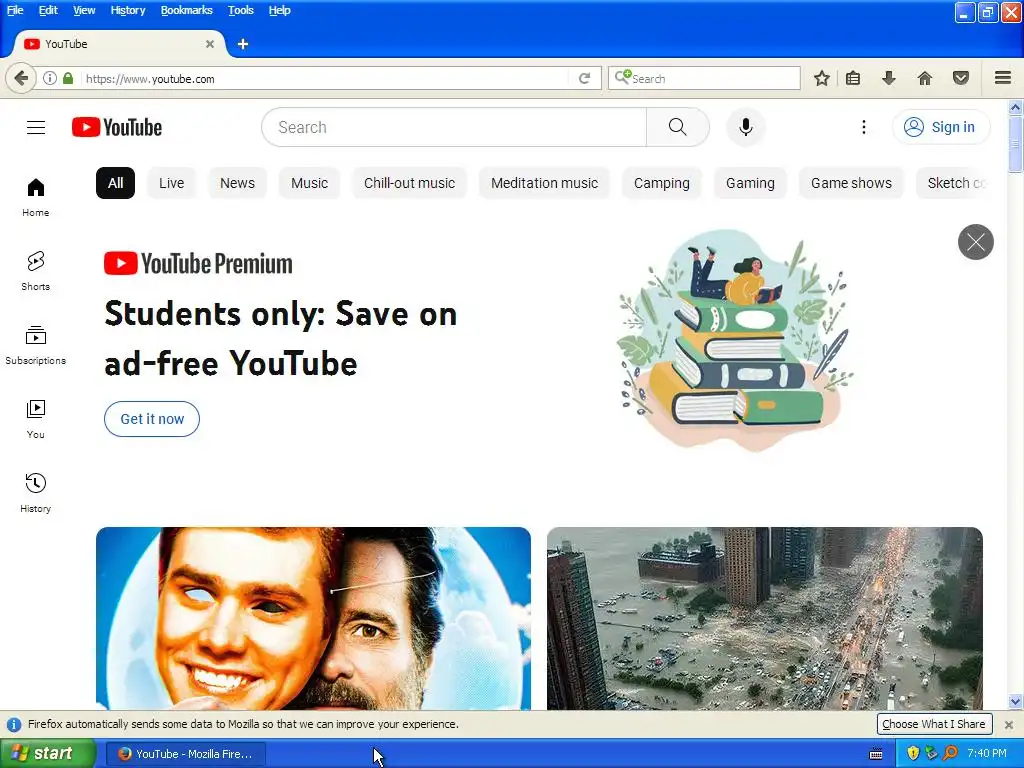The height and width of the screenshot is (768, 1024).
Task: Go back with browser back arrow
Action: coord(21,79)
